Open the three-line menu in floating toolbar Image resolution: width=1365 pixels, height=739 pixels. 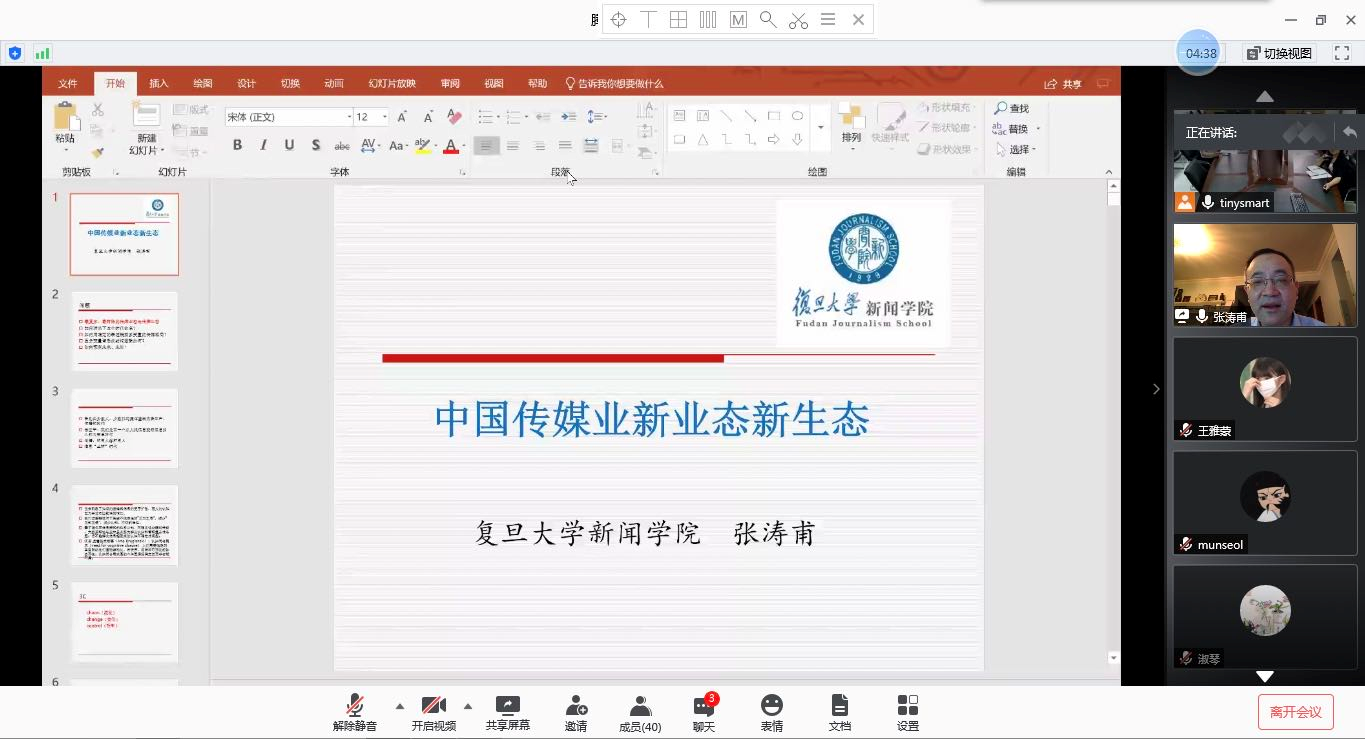coord(828,19)
